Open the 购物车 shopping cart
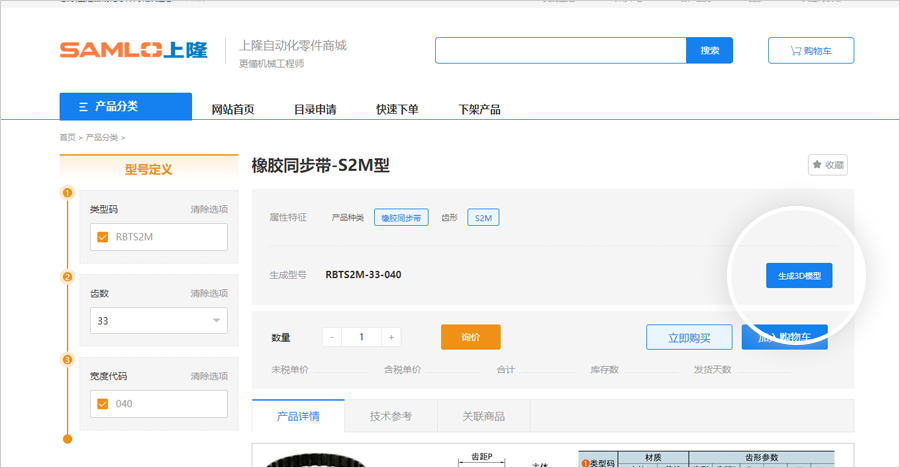900x468 pixels. [x=810, y=51]
